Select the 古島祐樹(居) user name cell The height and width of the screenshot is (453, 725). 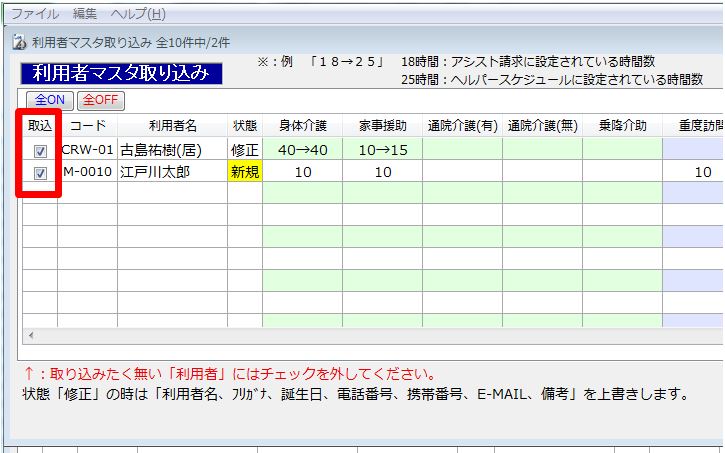pyautogui.click(x=172, y=150)
